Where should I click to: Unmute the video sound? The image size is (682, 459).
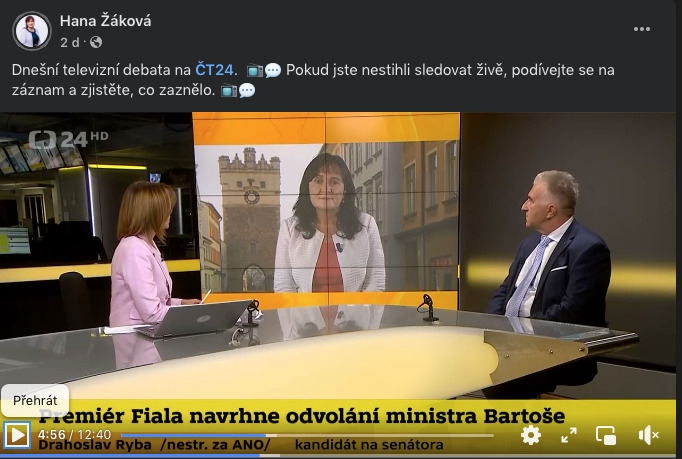[648, 435]
